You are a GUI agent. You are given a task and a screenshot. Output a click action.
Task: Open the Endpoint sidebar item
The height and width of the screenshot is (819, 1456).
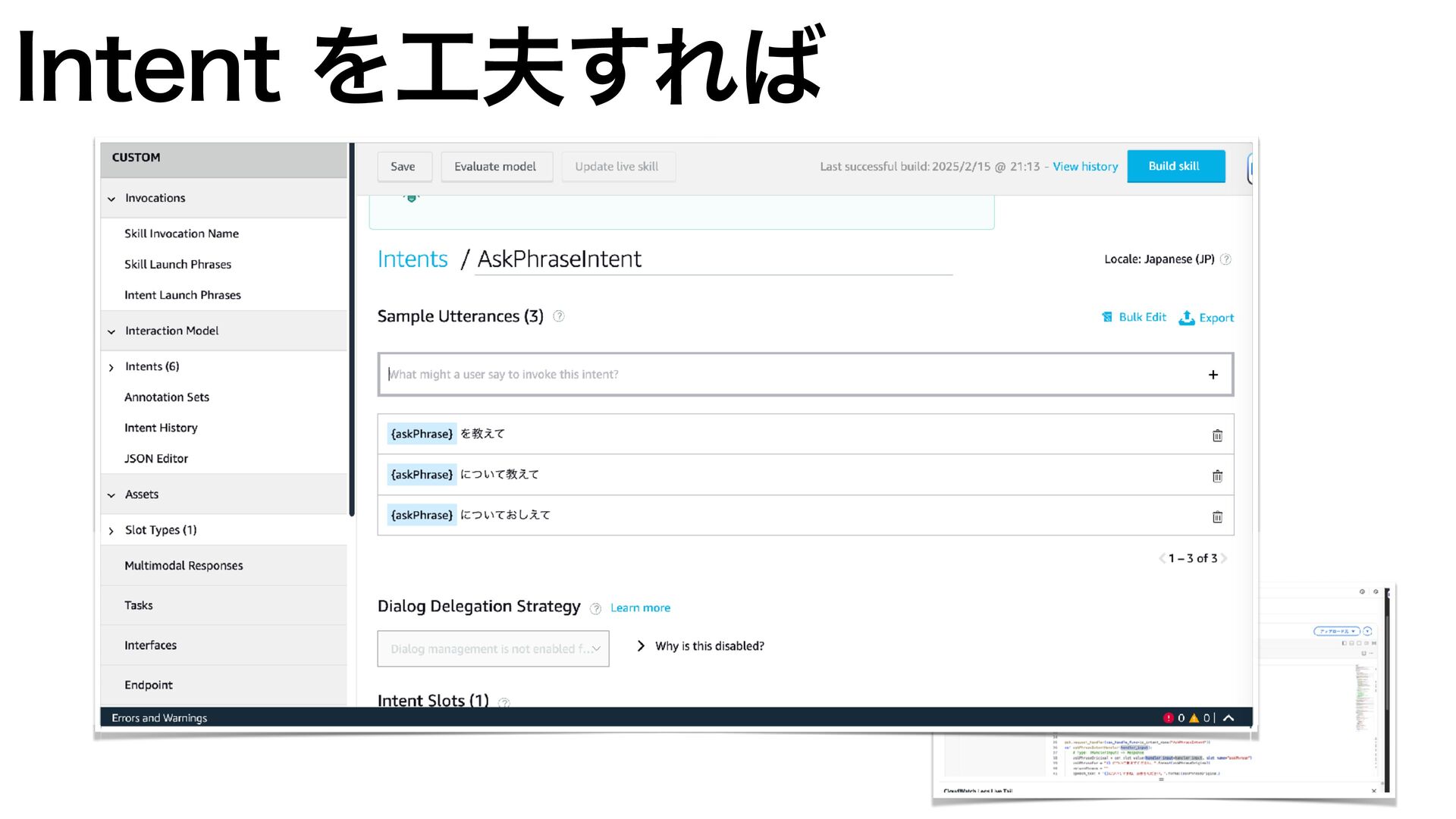tap(149, 685)
